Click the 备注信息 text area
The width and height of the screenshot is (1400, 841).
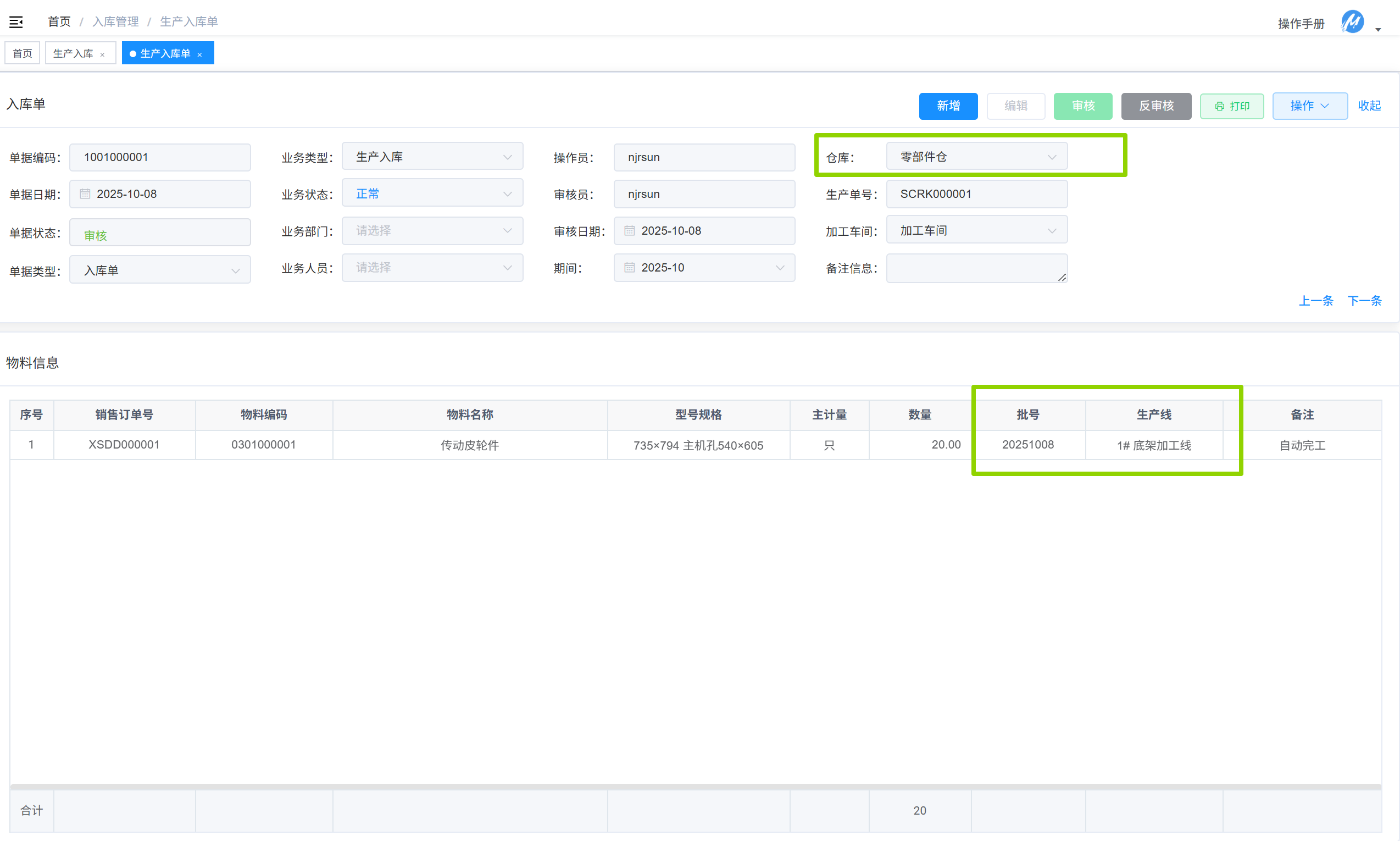976,268
